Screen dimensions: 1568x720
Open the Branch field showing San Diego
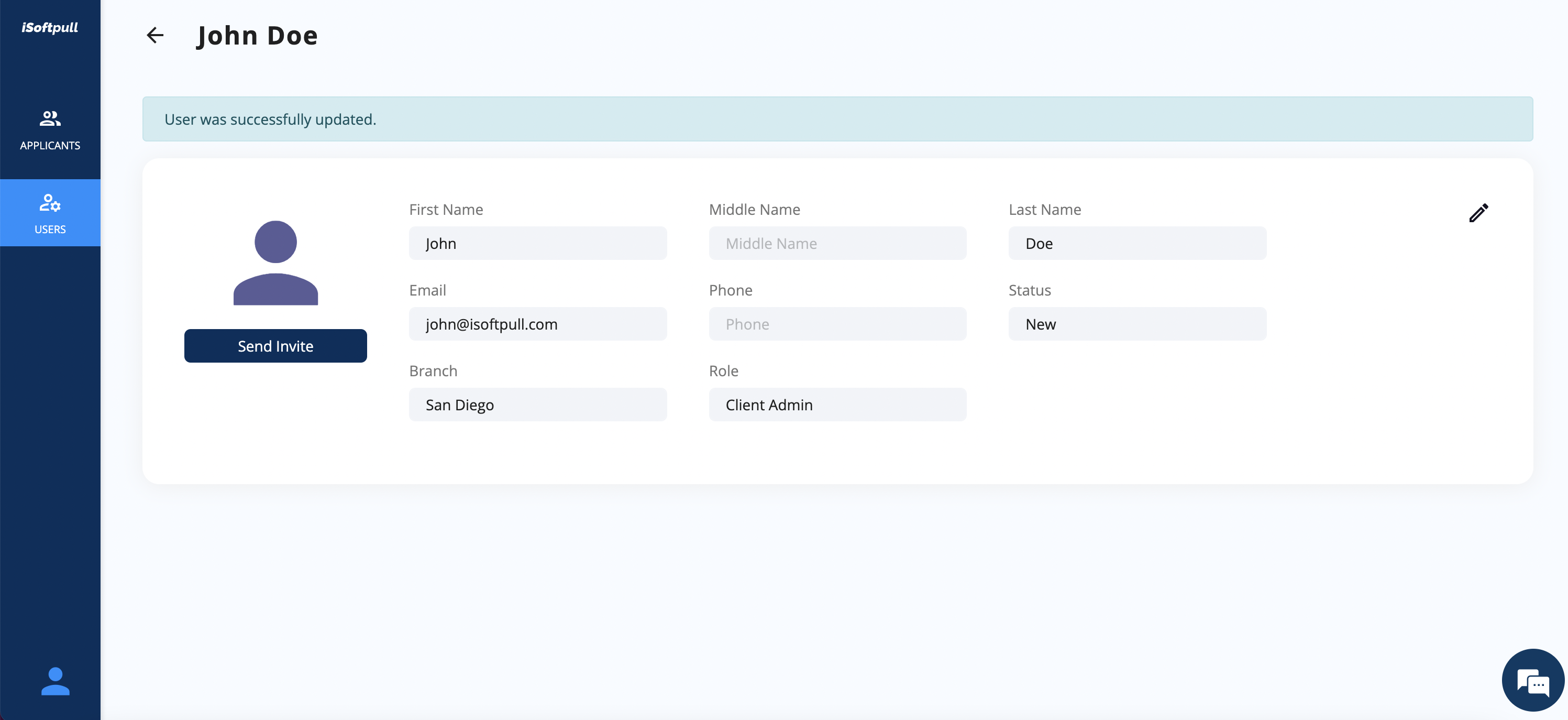pyautogui.click(x=537, y=404)
